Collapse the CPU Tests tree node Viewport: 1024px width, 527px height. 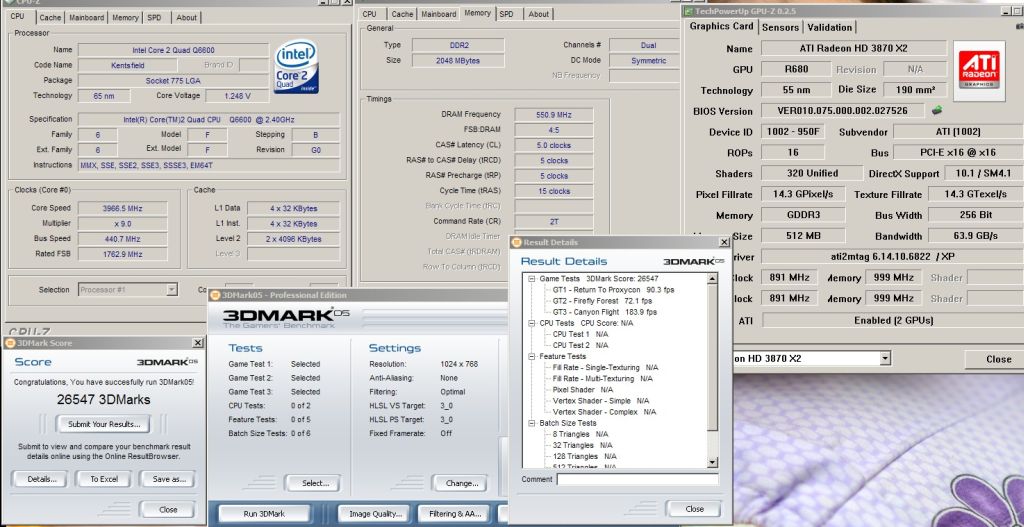pos(532,323)
